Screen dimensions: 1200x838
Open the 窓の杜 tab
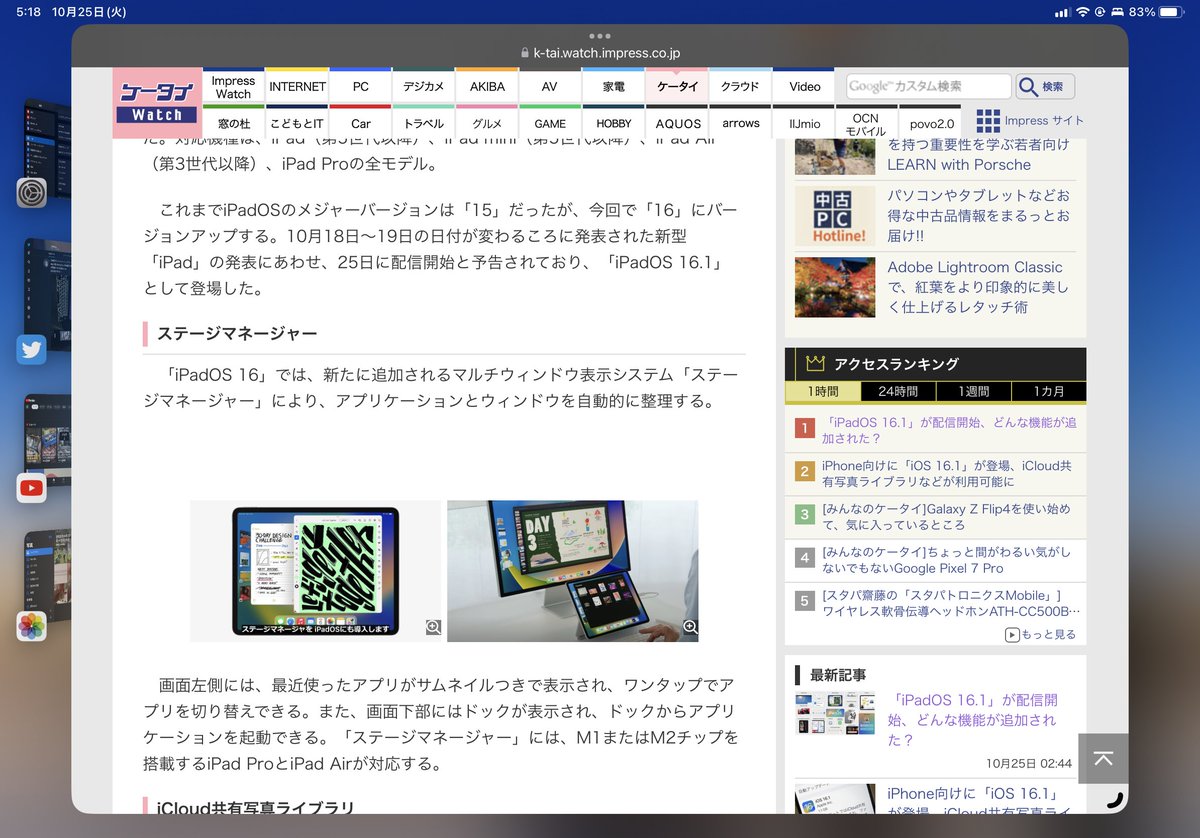pos(233,123)
